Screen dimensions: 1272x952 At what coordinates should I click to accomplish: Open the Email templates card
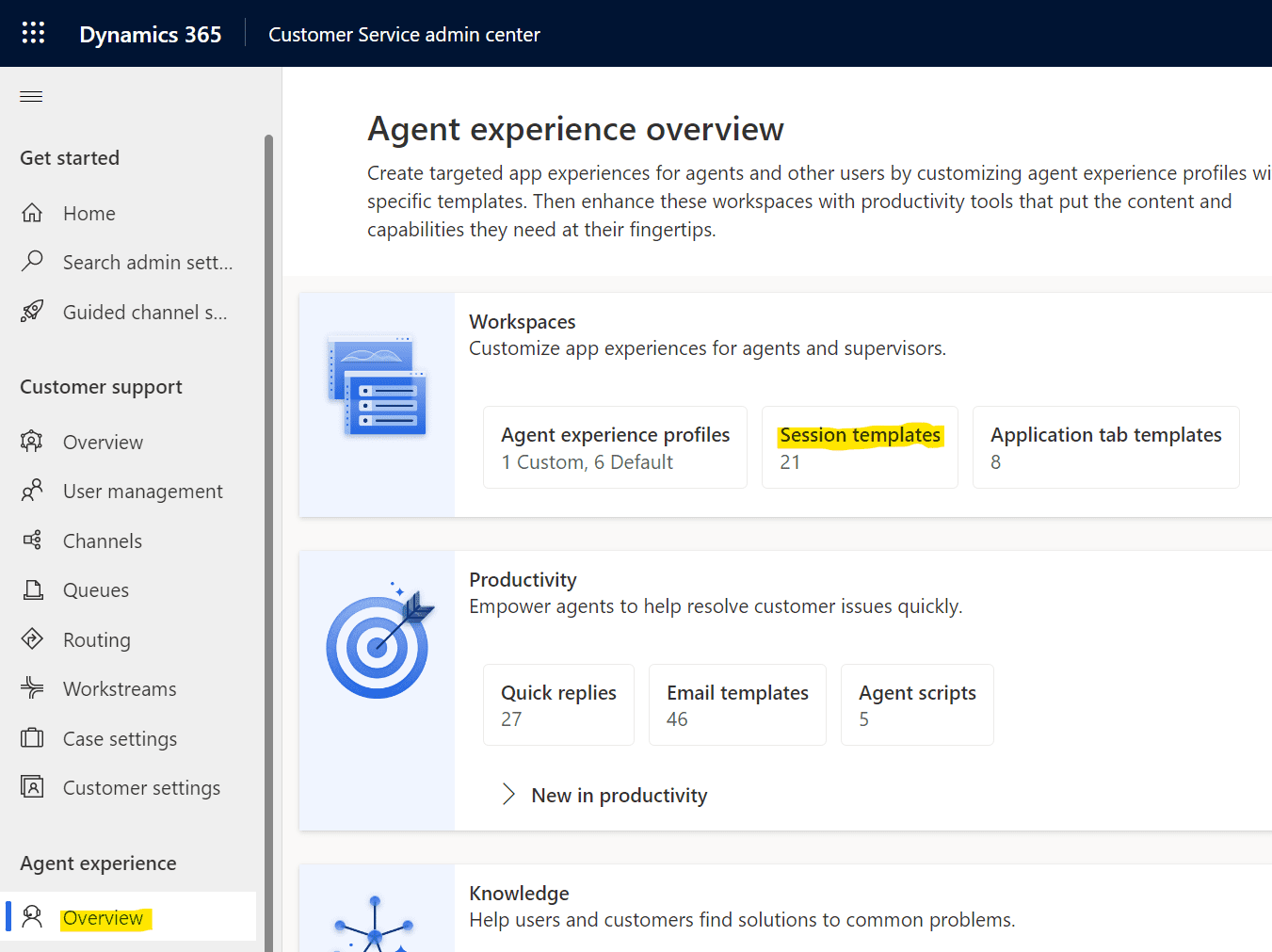point(737,704)
